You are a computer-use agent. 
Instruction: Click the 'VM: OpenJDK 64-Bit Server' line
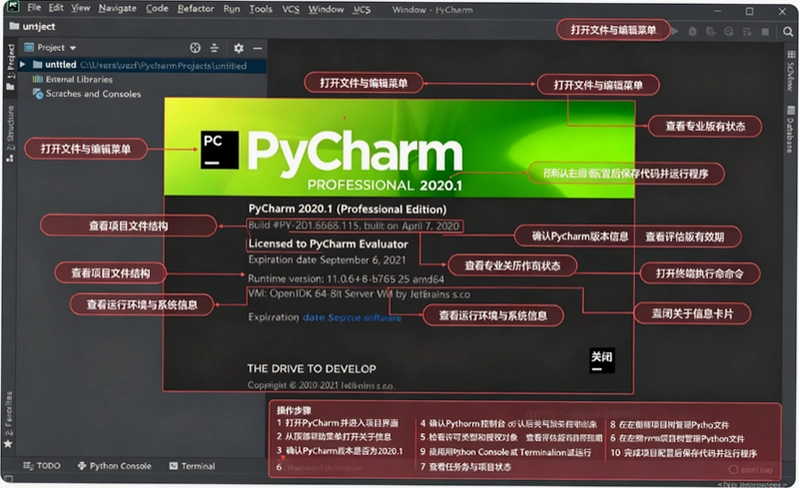coord(359,294)
